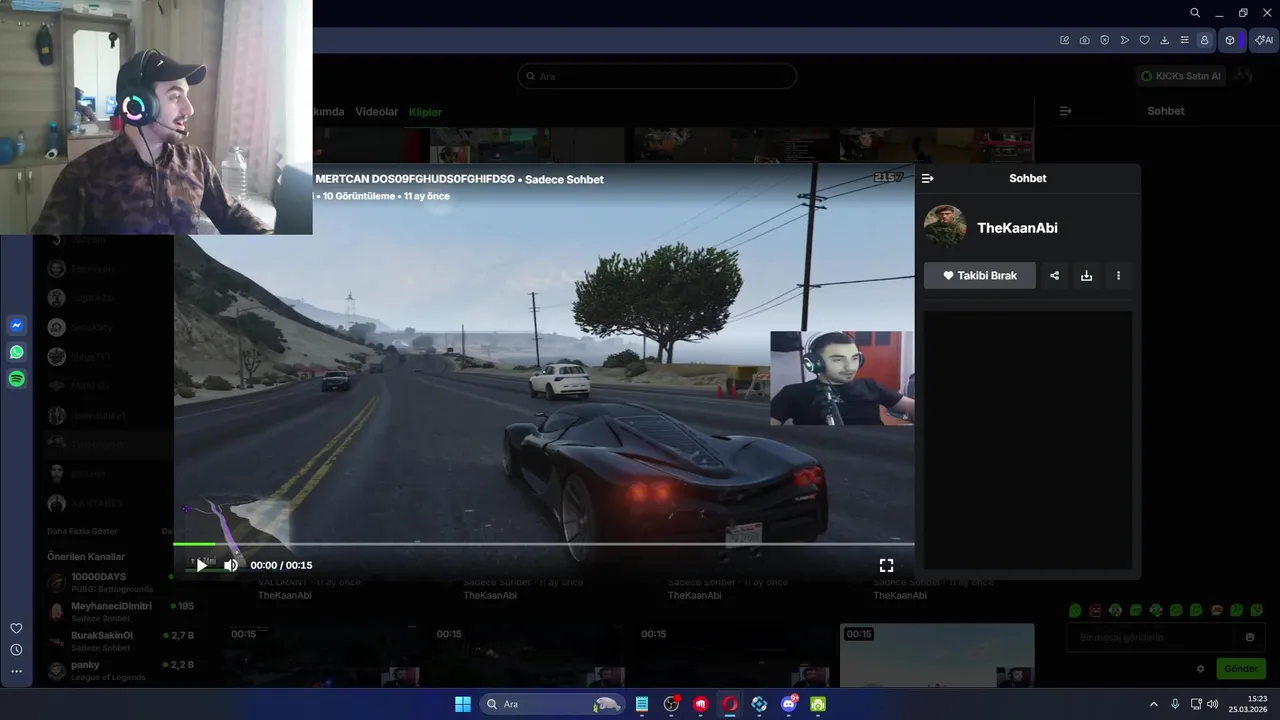Open Messenger in Opera sidebar
Viewport: 1280px width, 720px height.
pyautogui.click(x=16, y=325)
